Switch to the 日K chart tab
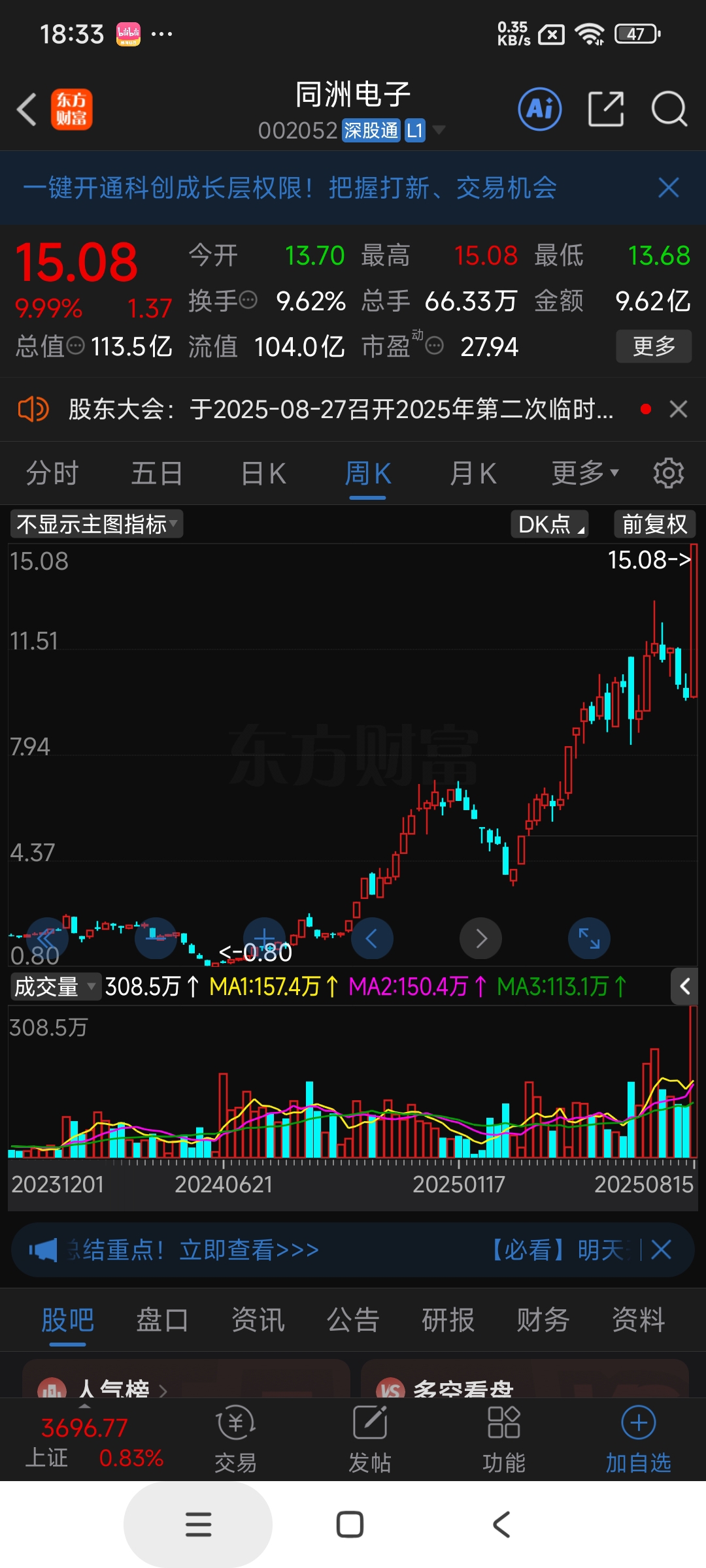Viewport: 706px width, 1568px height. pyautogui.click(x=263, y=473)
